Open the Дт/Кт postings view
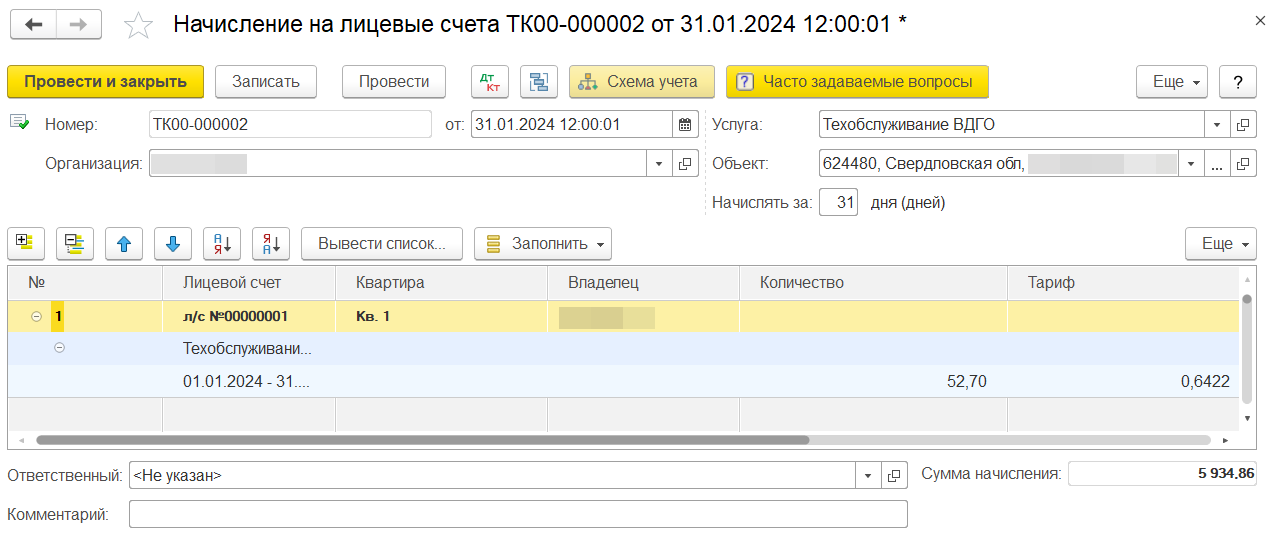Screen dimensions: 1279x539 pos(490,82)
